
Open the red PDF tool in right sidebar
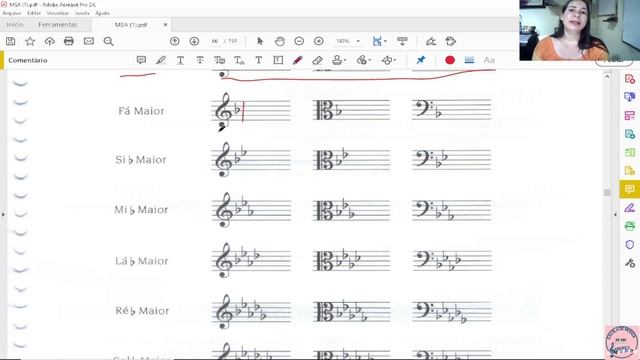[630, 78]
